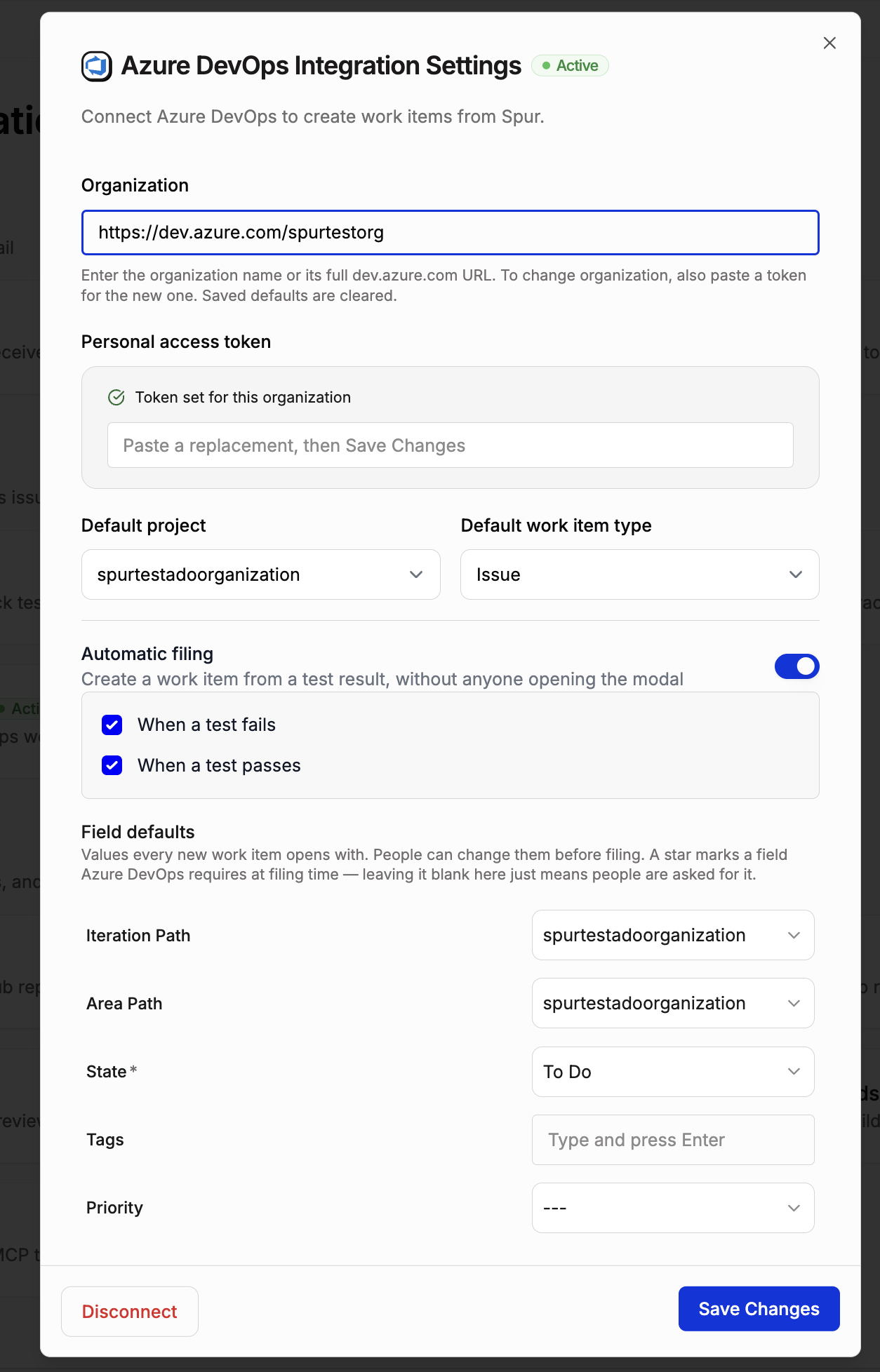Click the green token-set checkmark icon
Image resolution: width=880 pixels, height=1372 pixels.
pyautogui.click(x=116, y=398)
